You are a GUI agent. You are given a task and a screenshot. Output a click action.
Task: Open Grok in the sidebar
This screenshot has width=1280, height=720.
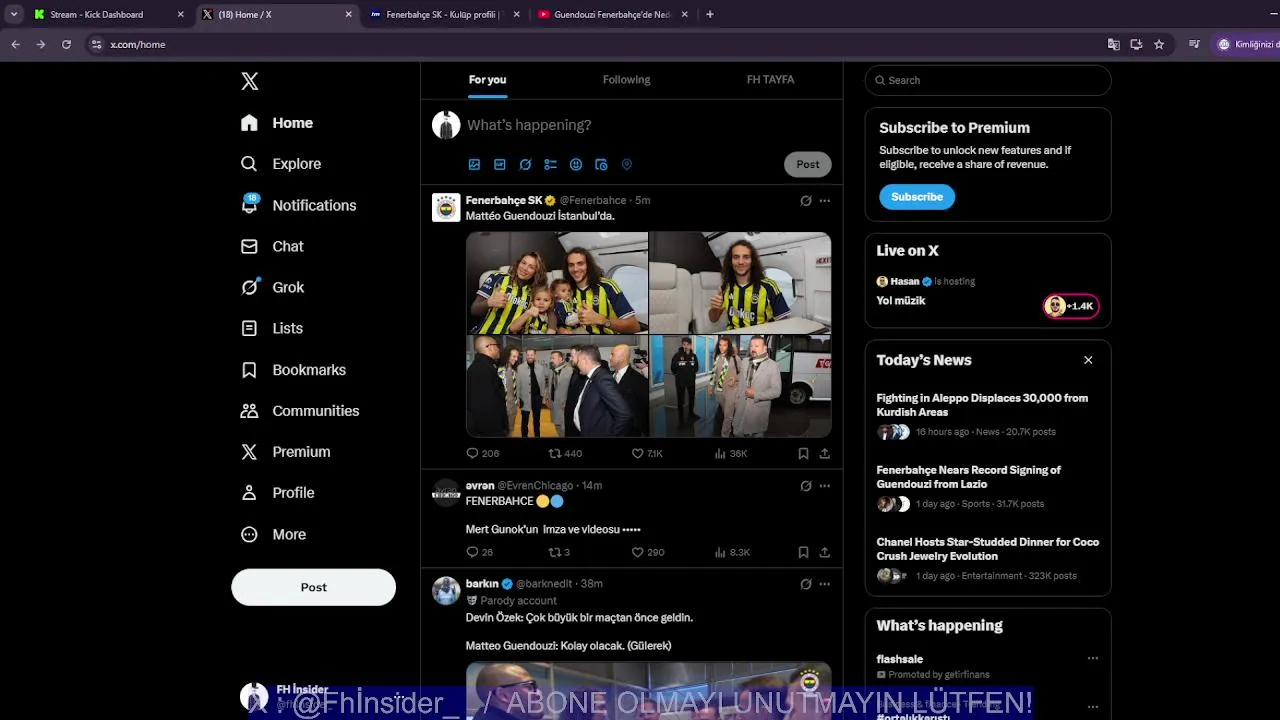click(x=272, y=287)
